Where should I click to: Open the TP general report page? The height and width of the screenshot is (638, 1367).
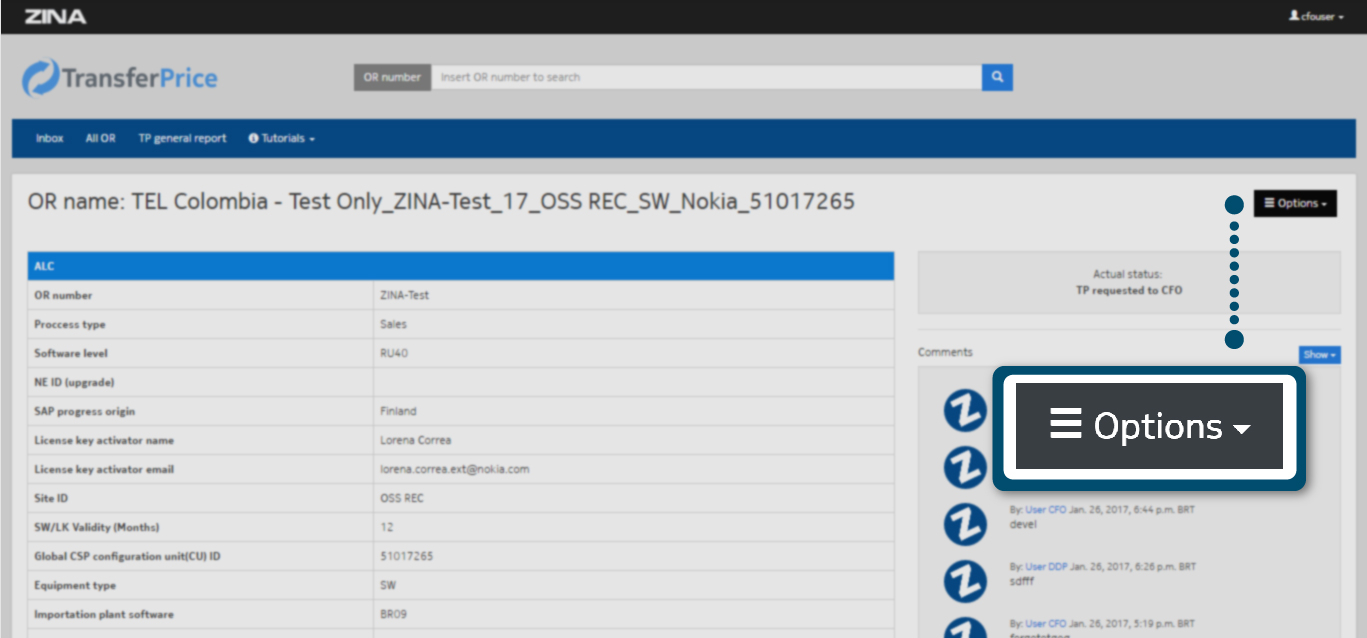182,139
